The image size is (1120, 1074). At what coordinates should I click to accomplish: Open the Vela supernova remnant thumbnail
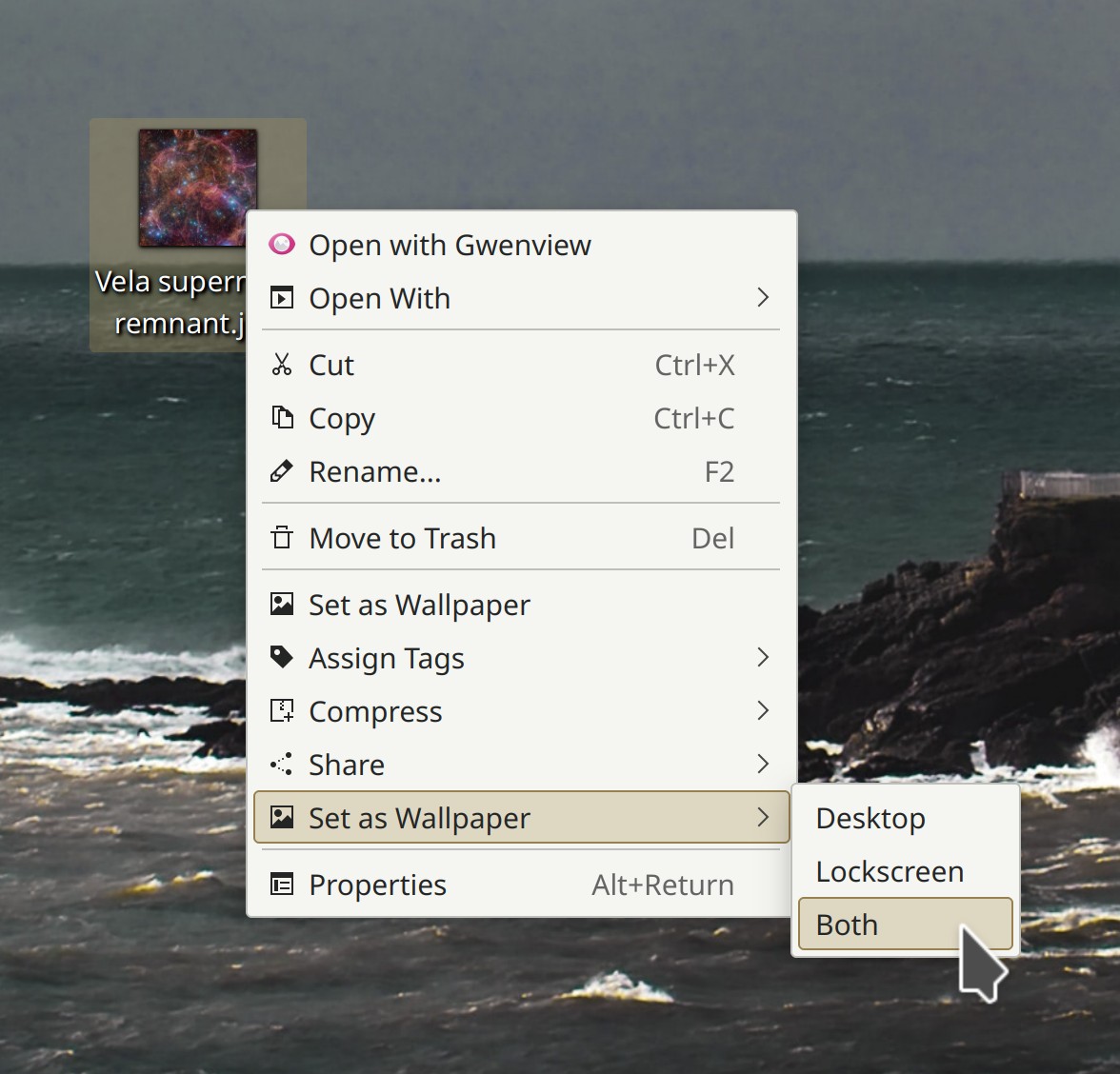(x=197, y=188)
